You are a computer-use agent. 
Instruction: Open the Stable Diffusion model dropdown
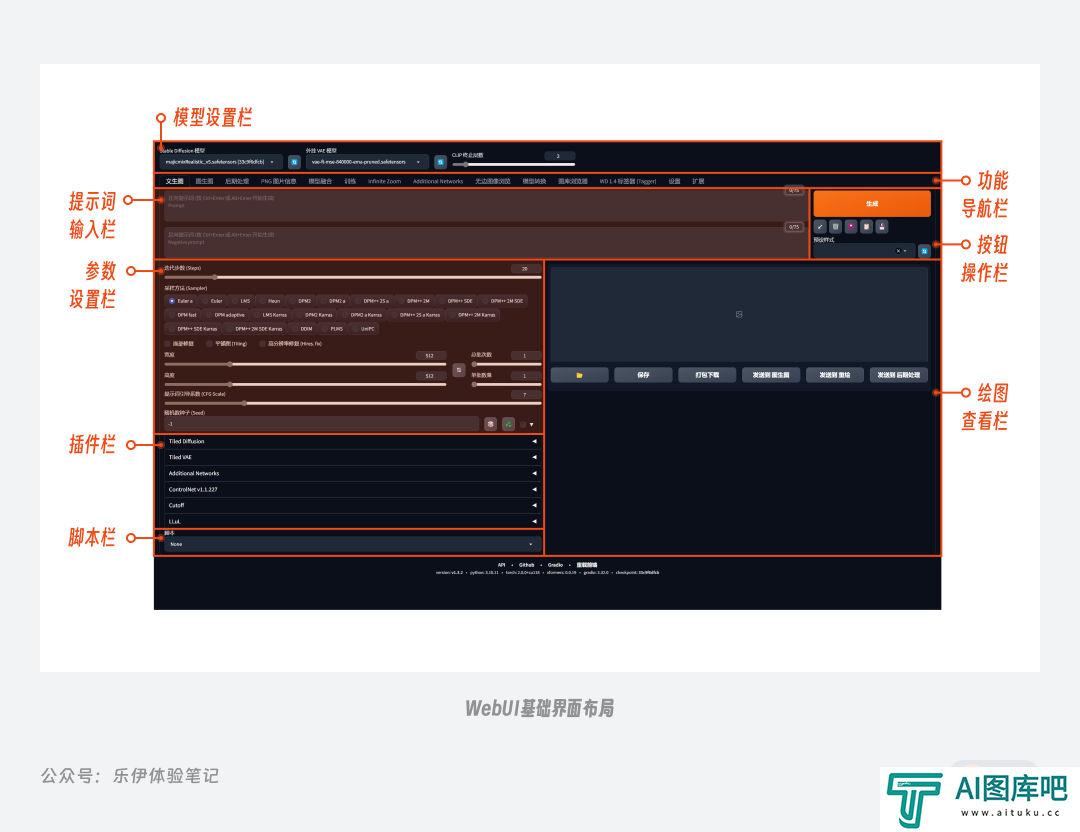click(x=221, y=162)
